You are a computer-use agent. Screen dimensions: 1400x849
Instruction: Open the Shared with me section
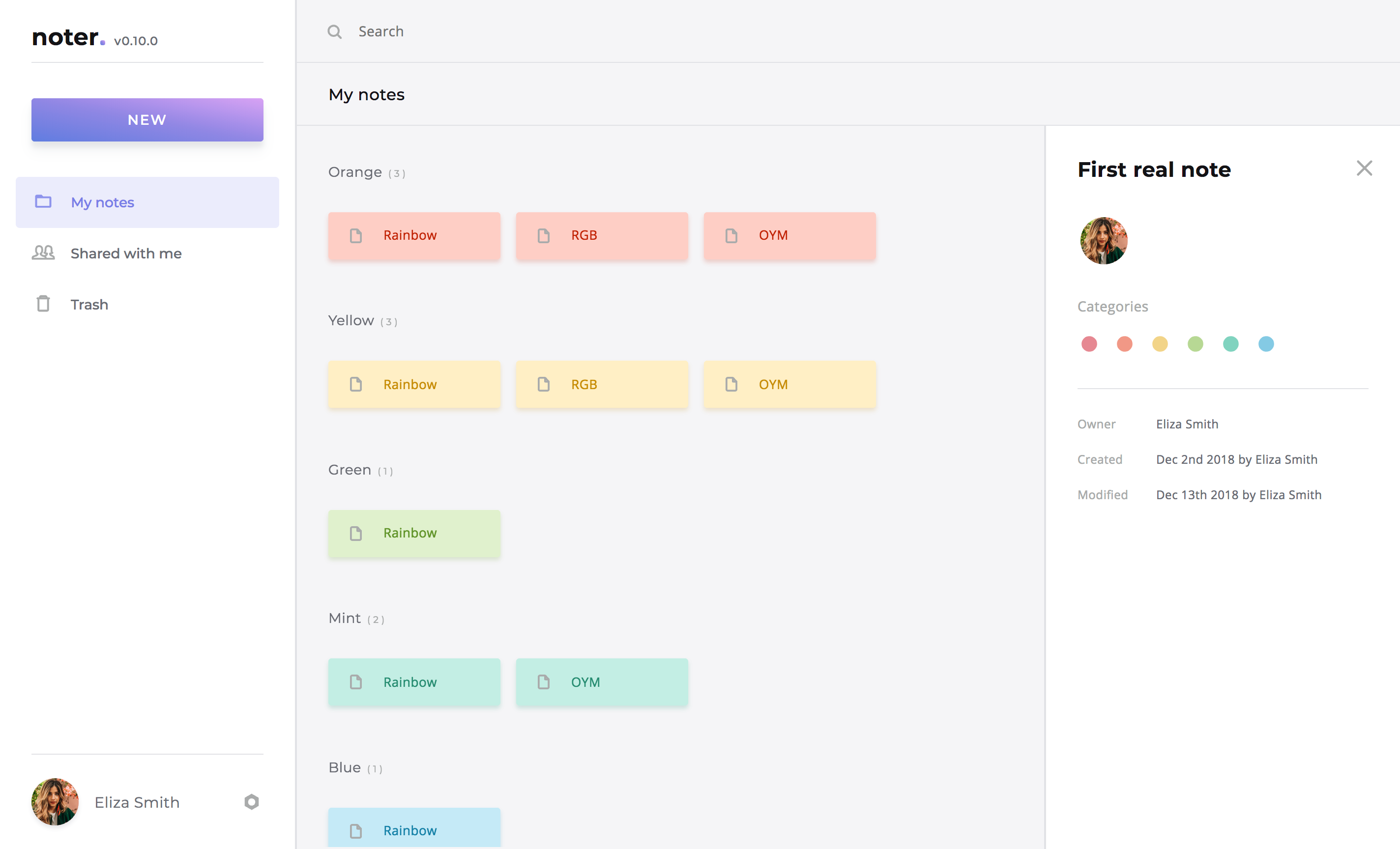126,254
